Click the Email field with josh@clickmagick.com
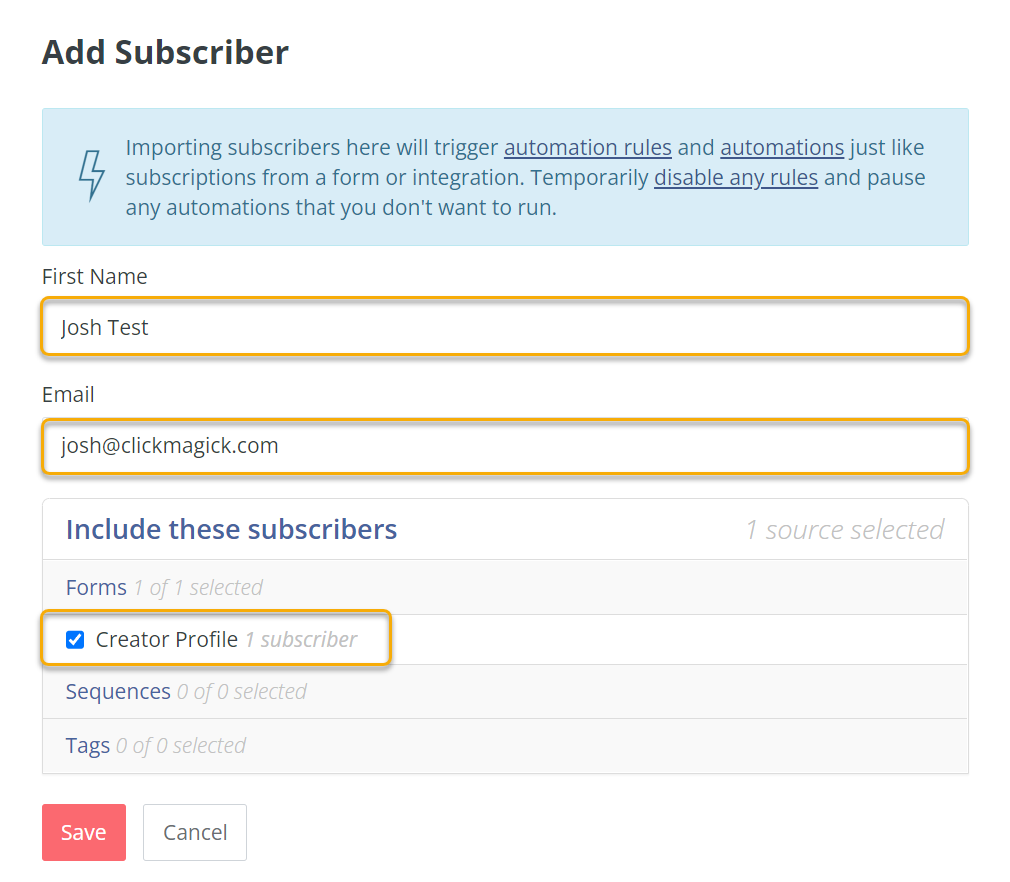Viewport: 1010px width, 882px height. point(504,446)
